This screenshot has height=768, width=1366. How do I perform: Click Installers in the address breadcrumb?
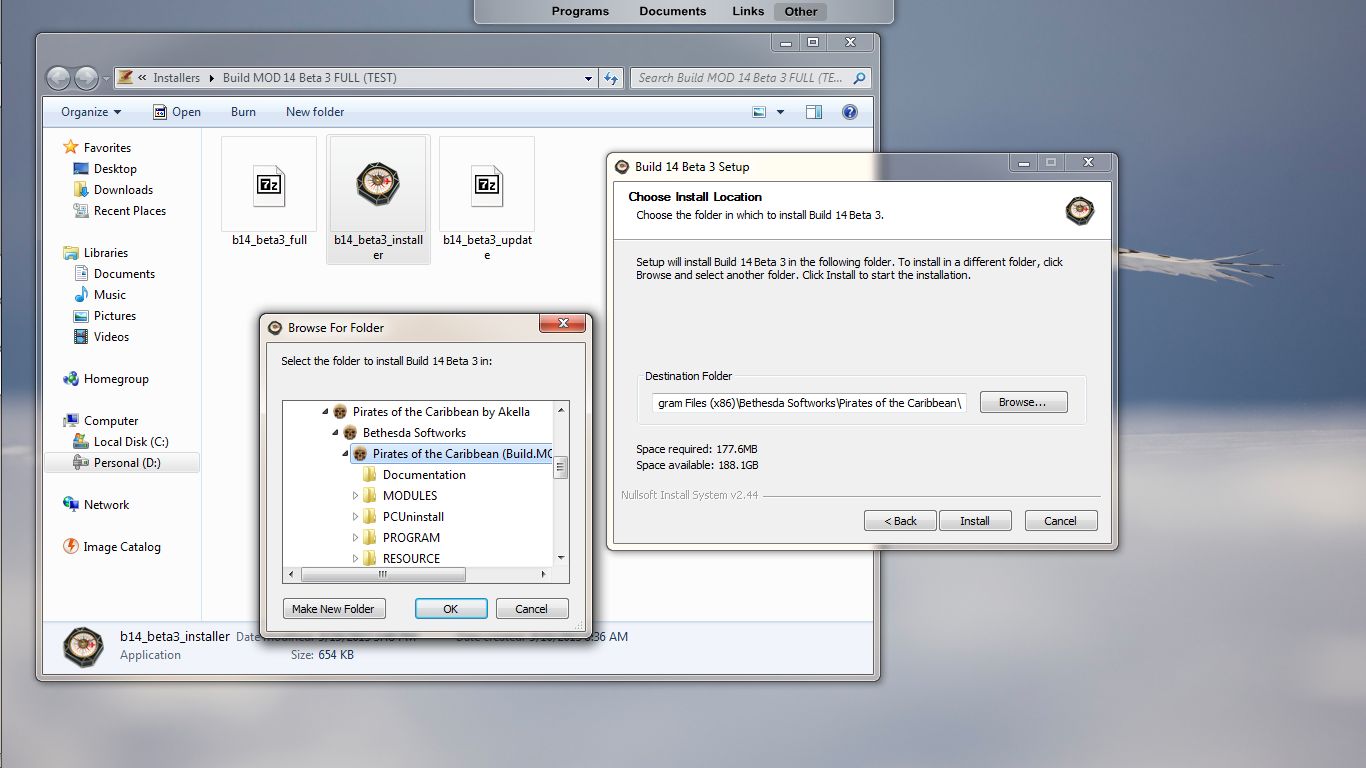click(x=176, y=78)
